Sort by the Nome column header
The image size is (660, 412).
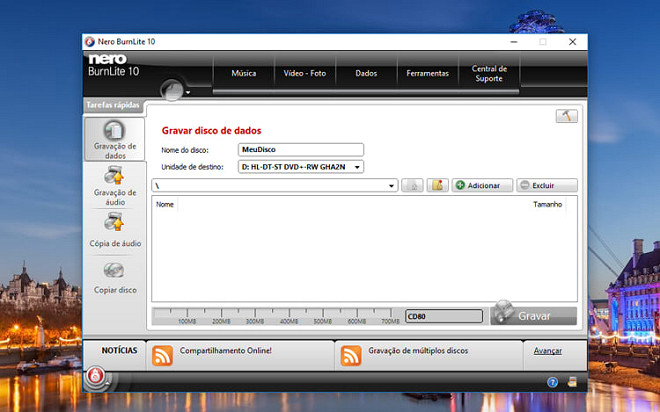(165, 205)
